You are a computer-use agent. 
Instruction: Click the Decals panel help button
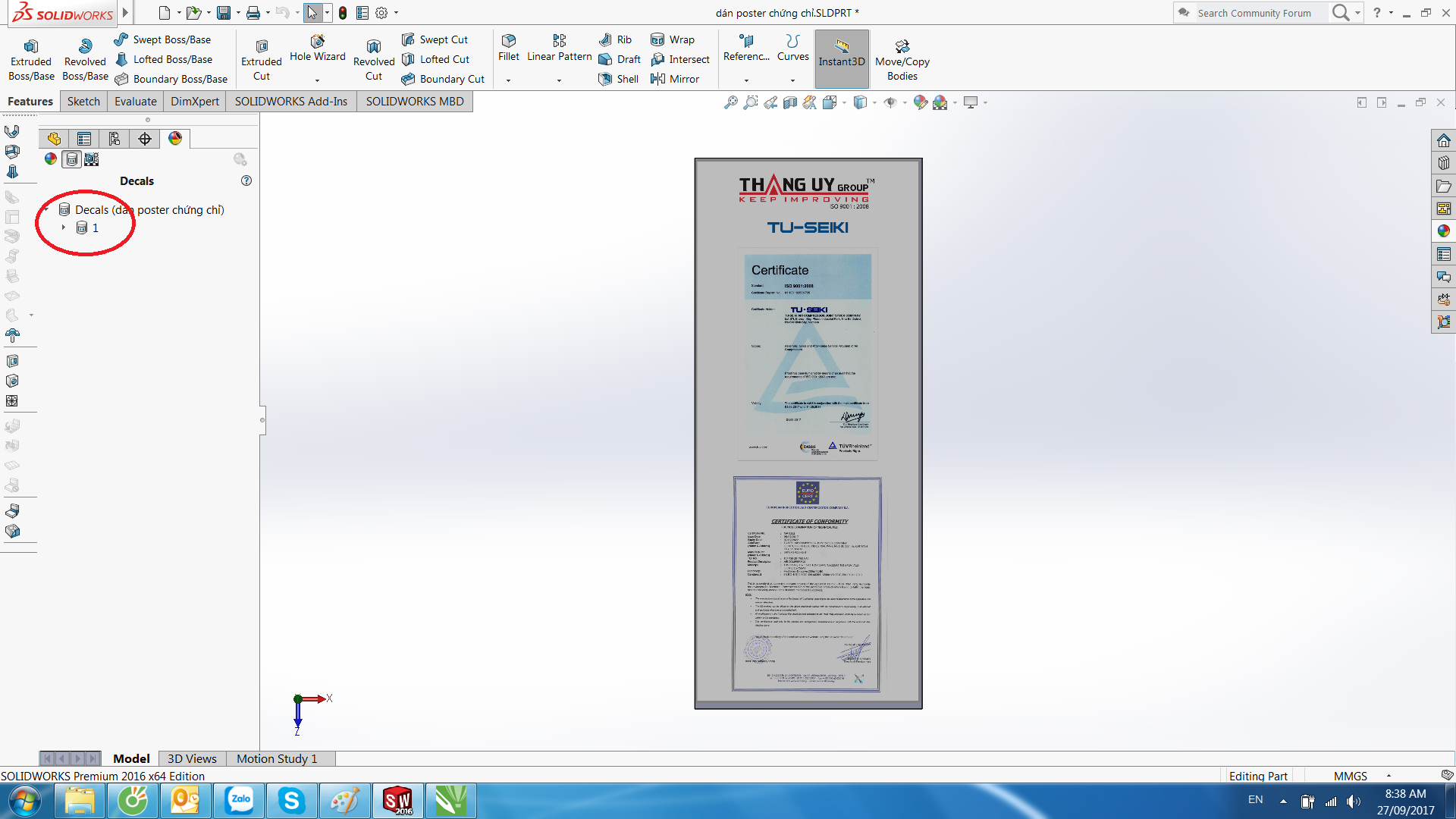[x=246, y=180]
